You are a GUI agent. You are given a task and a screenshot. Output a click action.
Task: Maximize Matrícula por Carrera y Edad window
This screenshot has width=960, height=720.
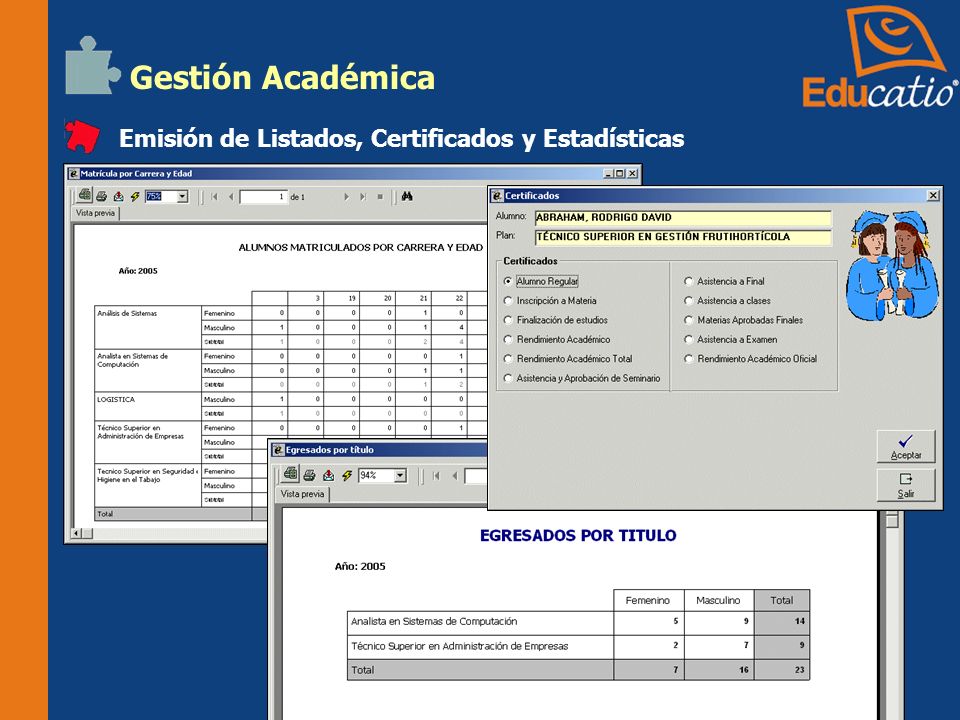620,173
